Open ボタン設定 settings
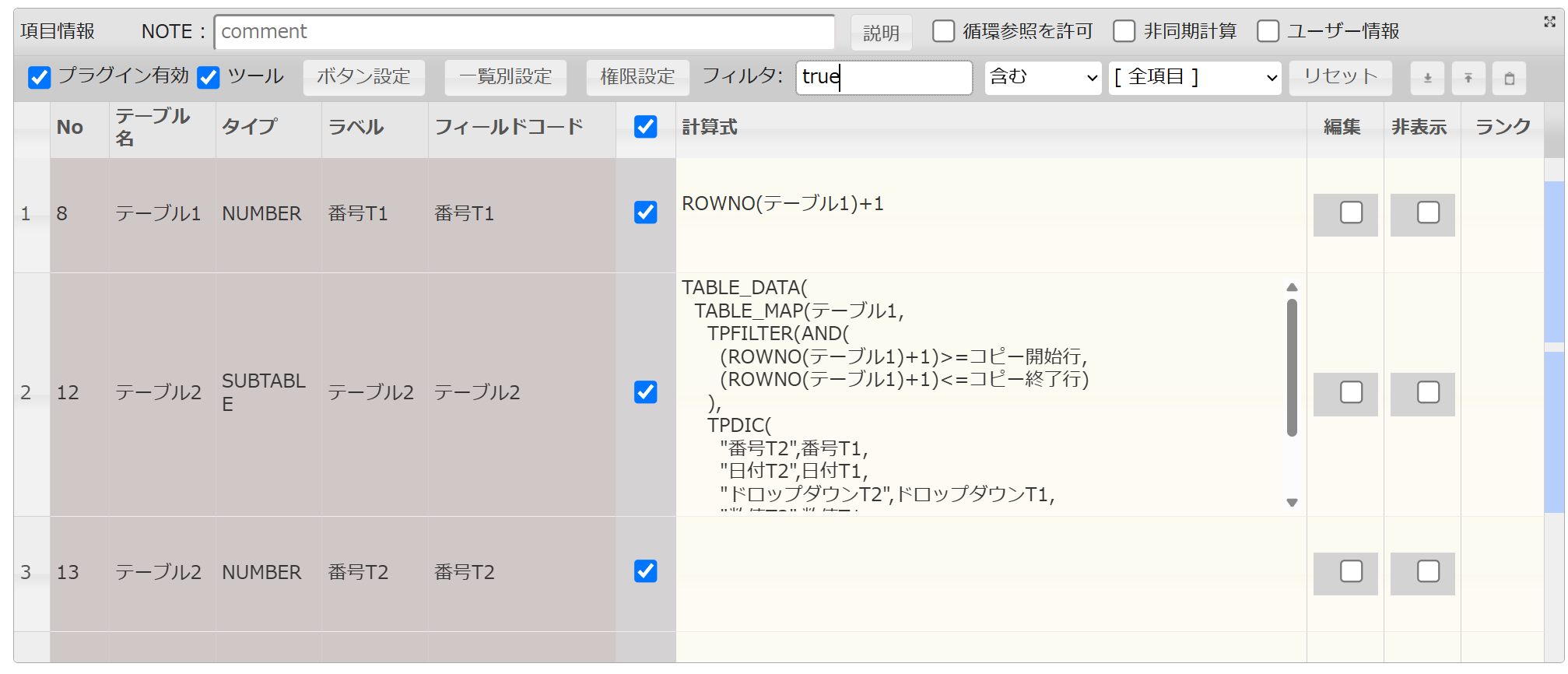 pyautogui.click(x=363, y=77)
